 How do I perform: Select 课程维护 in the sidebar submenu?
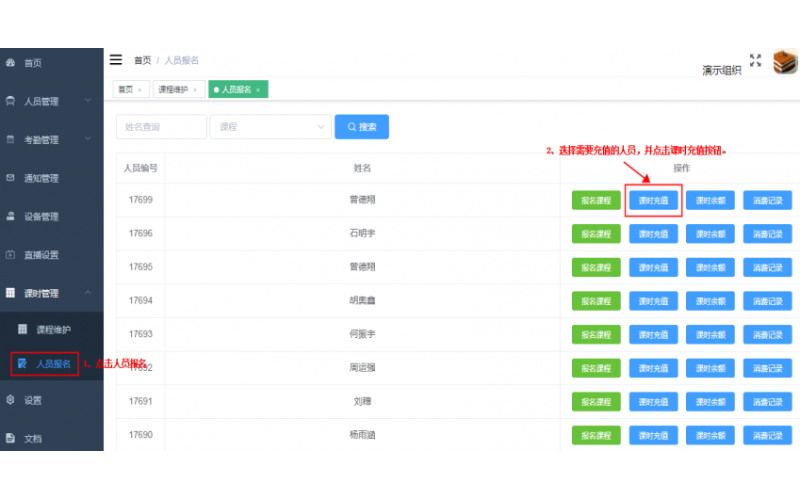click(53, 329)
